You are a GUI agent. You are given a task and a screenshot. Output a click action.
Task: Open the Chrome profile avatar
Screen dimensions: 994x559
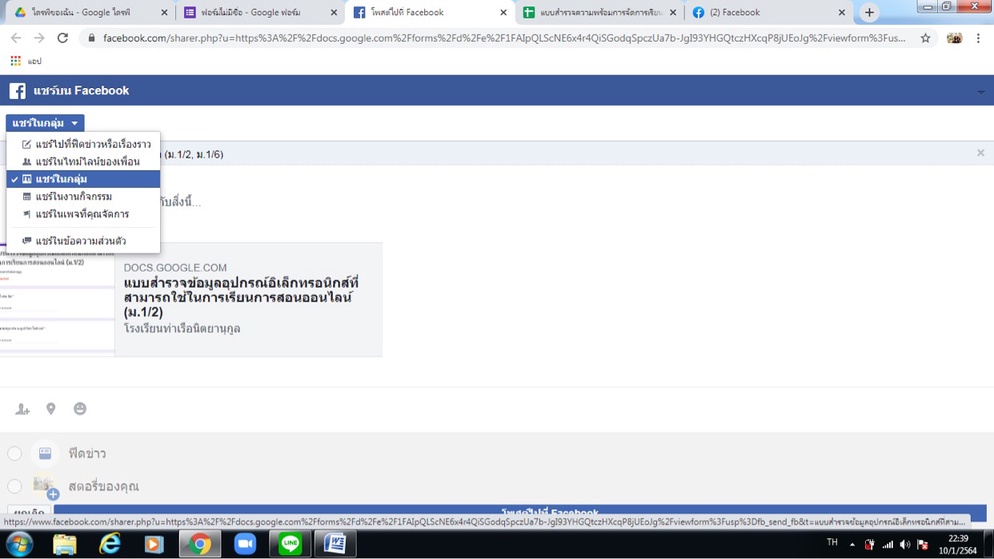[x=954, y=38]
